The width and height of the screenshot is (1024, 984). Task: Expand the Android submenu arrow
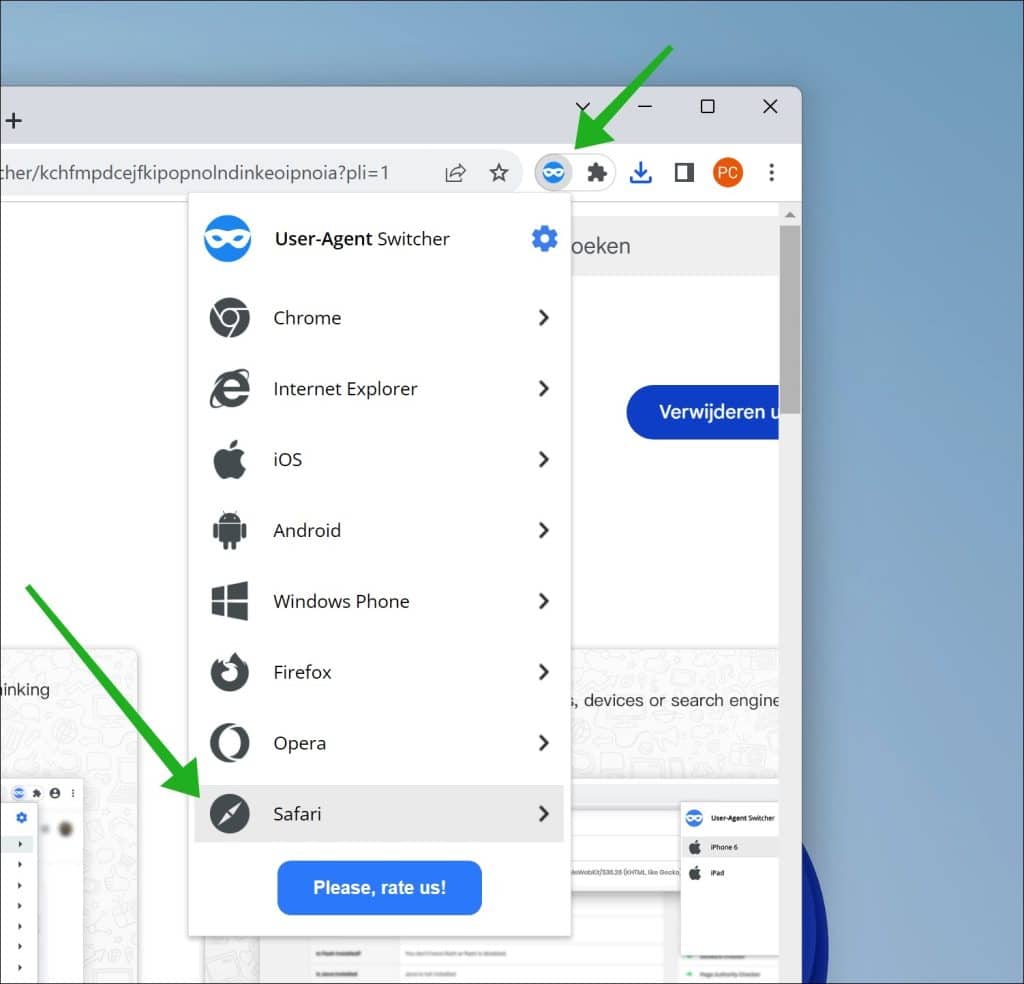point(543,530)
